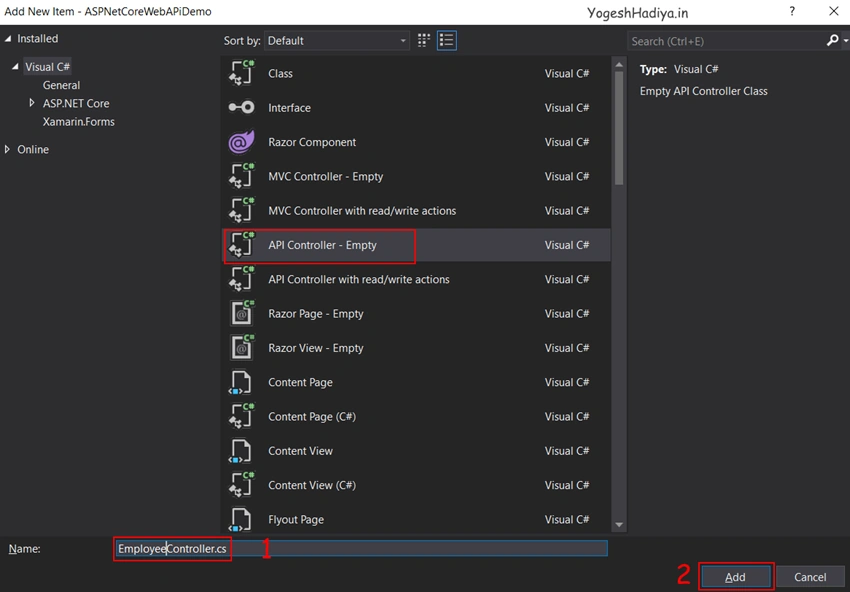
Task: Click the scrollbar up arrow
Action: click(x=619, y=66)
